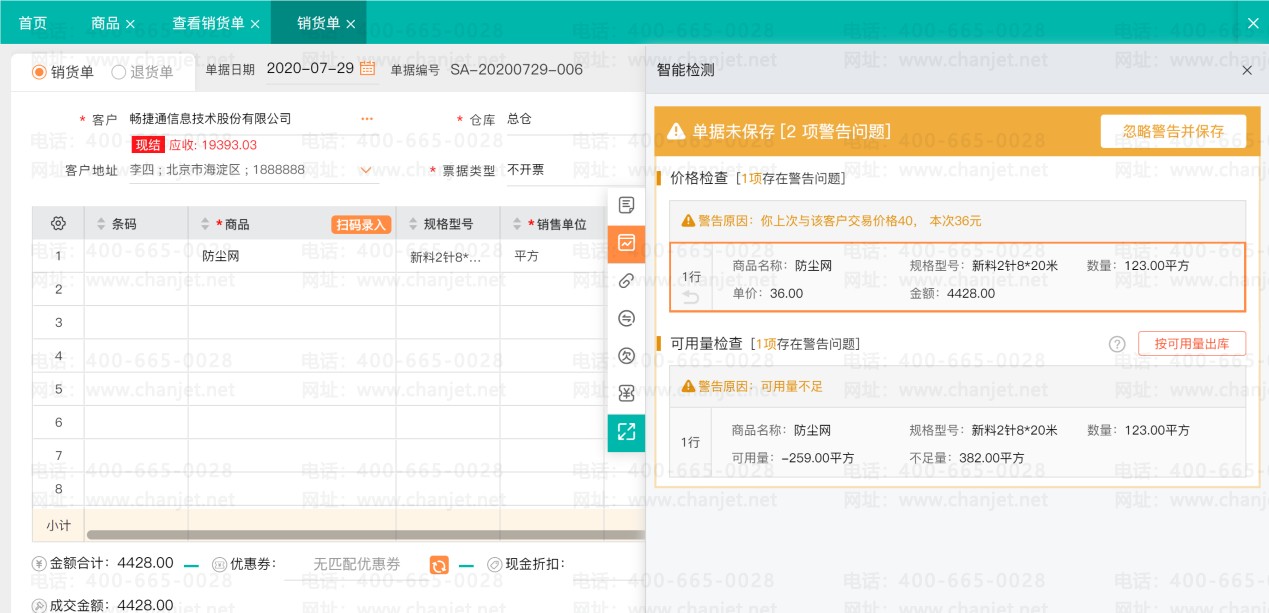Click the 扫码录入 scan entry button

pos(360,225)
